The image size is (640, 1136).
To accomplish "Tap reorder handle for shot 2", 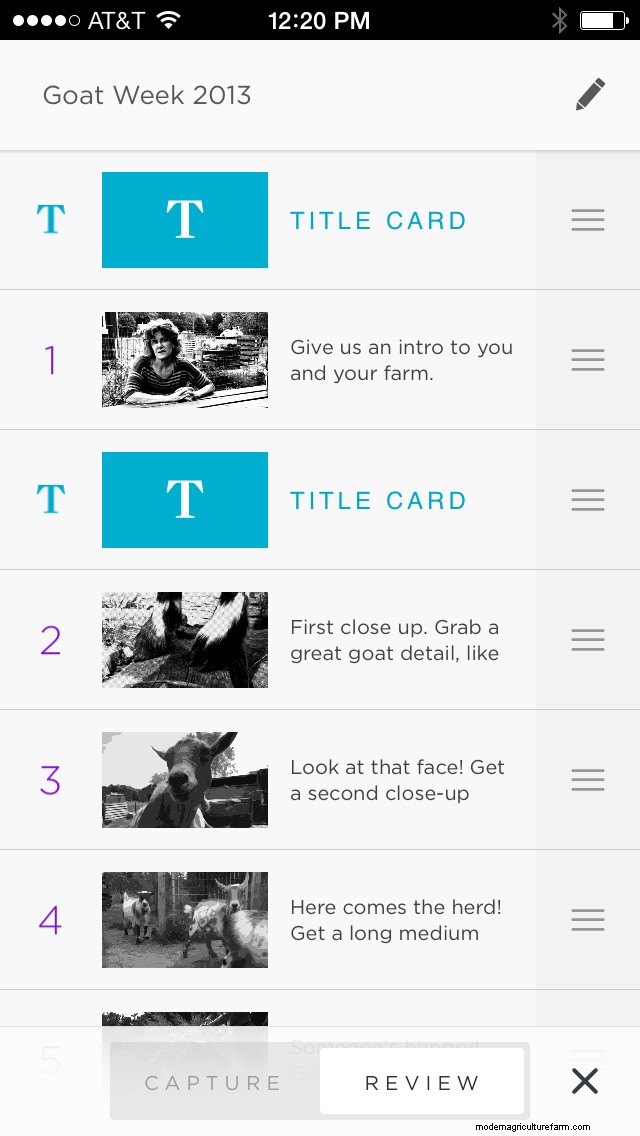I will click(588, 640).
